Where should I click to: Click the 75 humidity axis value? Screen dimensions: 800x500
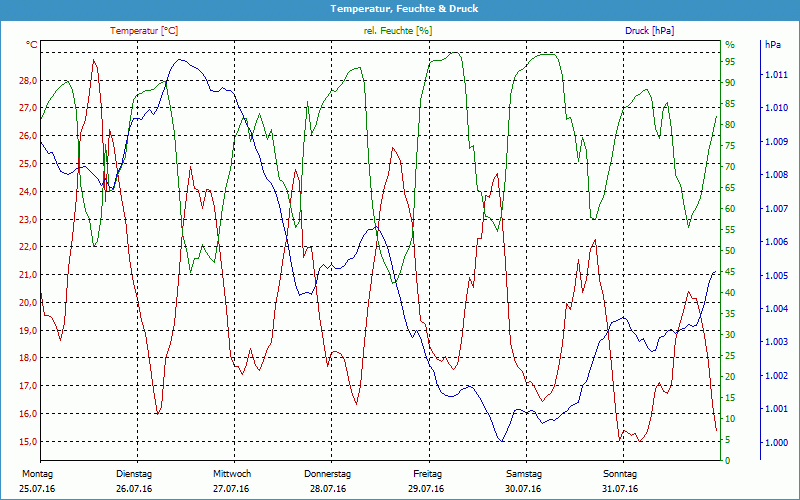730,145
